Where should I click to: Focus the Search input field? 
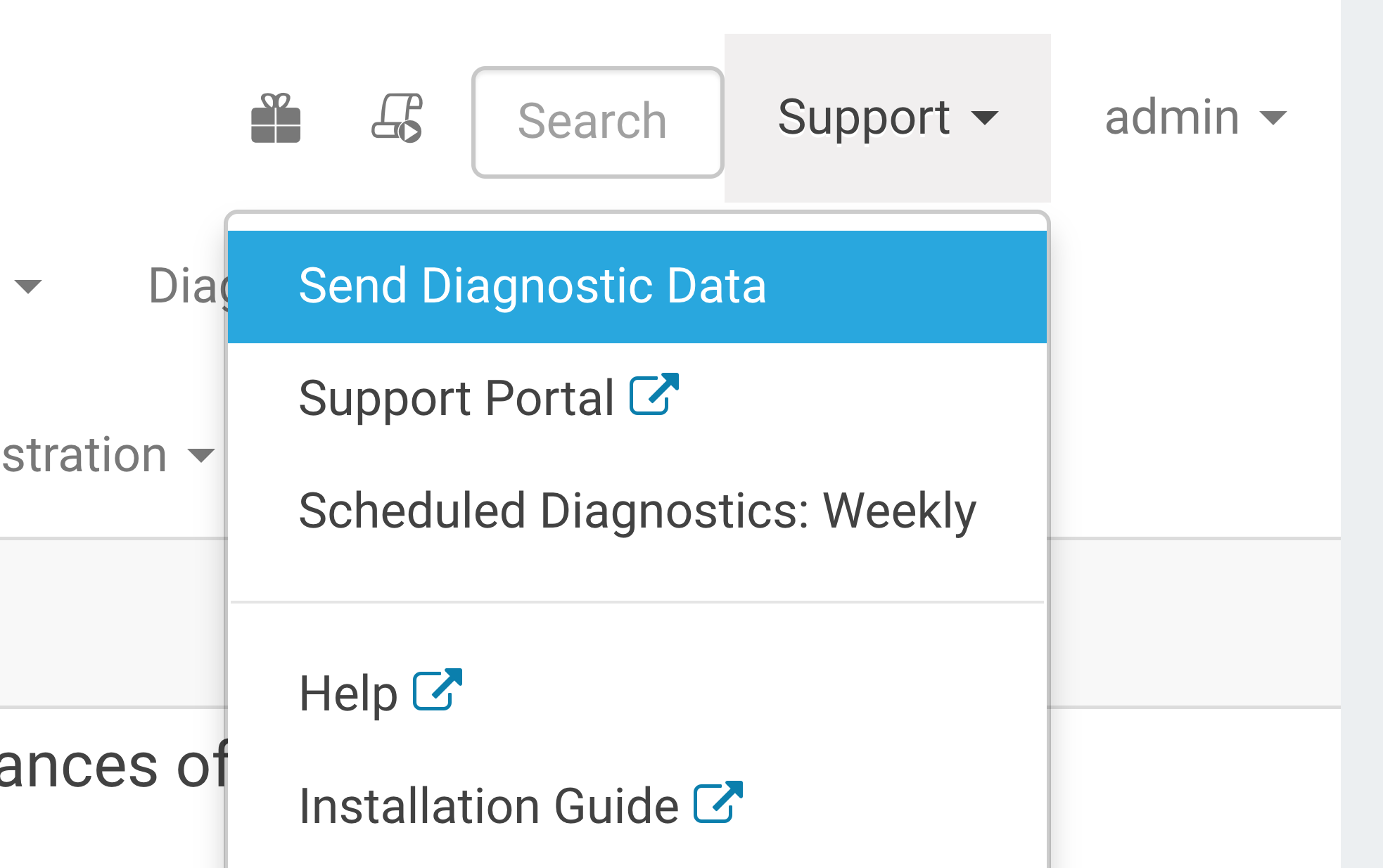point(597,122)
